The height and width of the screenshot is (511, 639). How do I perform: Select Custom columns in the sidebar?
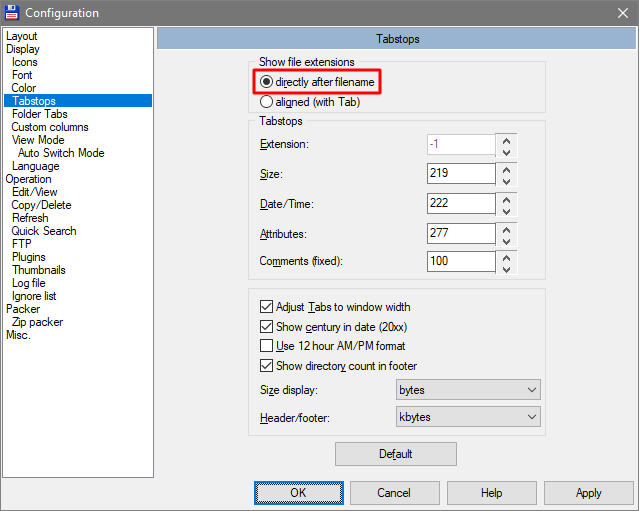coord(50,127)
